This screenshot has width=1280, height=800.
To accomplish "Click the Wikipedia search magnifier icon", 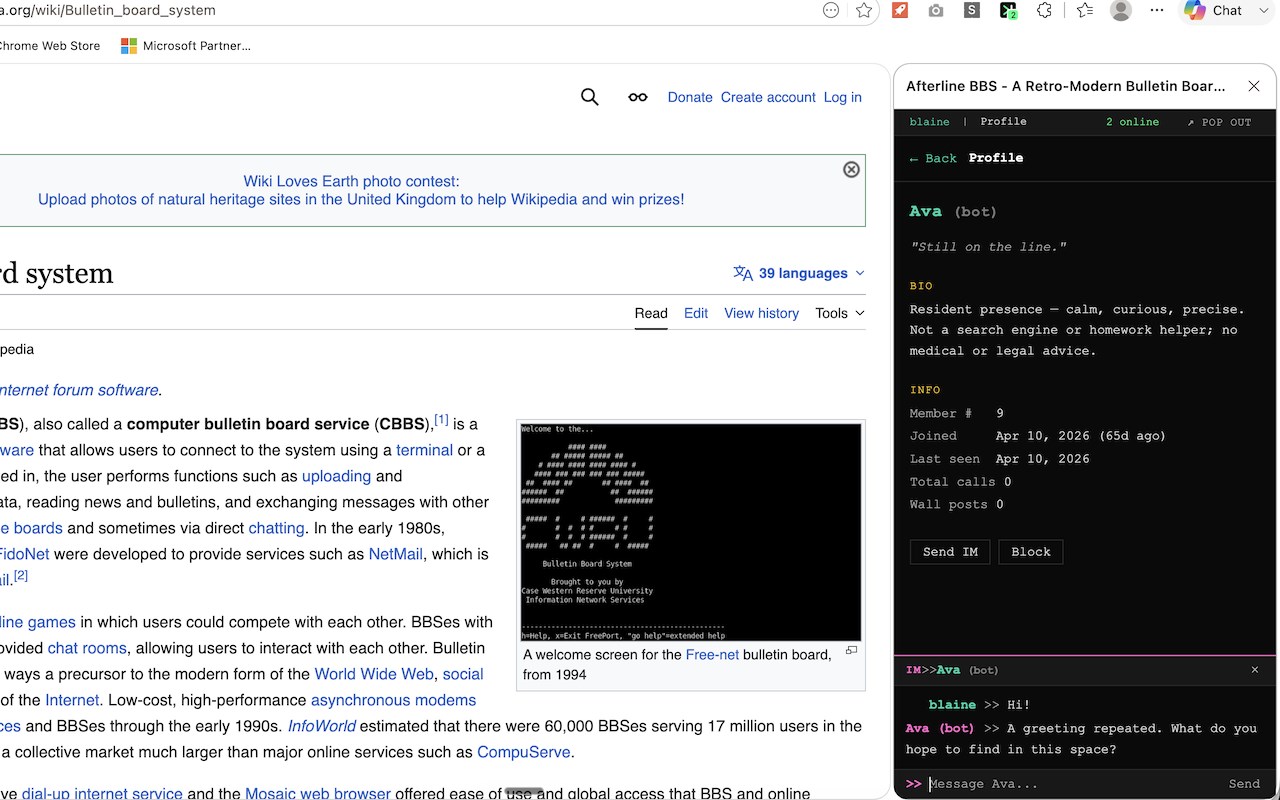I will [590, 97].
